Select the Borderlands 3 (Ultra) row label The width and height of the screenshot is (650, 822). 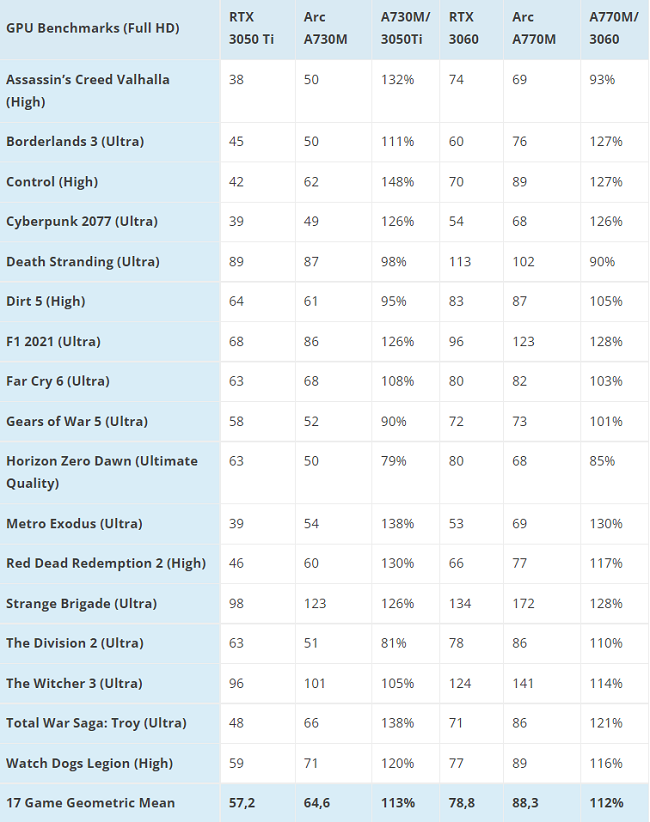pyautogui.click(x=75, y=142)
